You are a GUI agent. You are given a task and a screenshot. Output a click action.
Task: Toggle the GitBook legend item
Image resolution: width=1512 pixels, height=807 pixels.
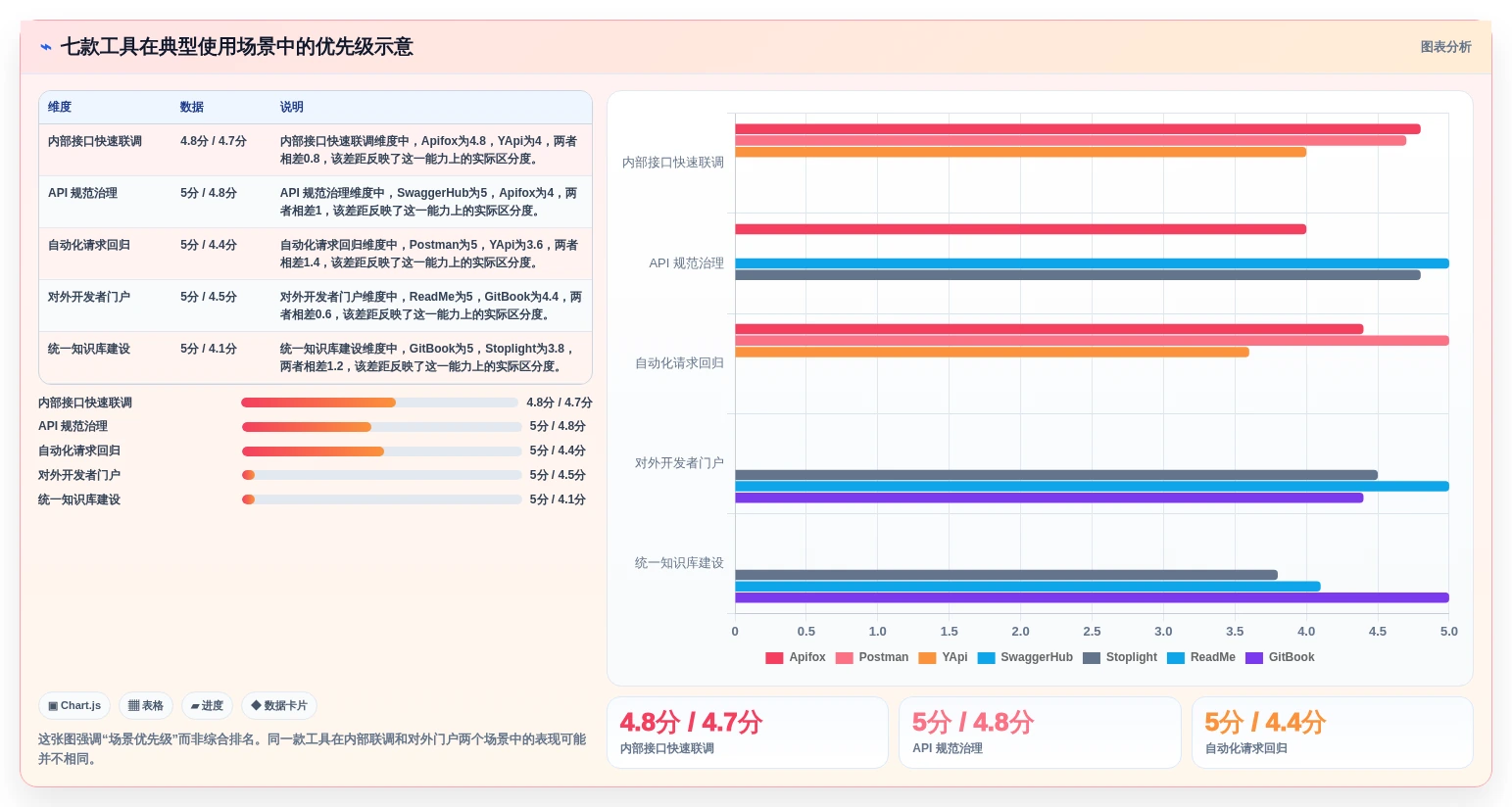click(x=1280, y=657)
